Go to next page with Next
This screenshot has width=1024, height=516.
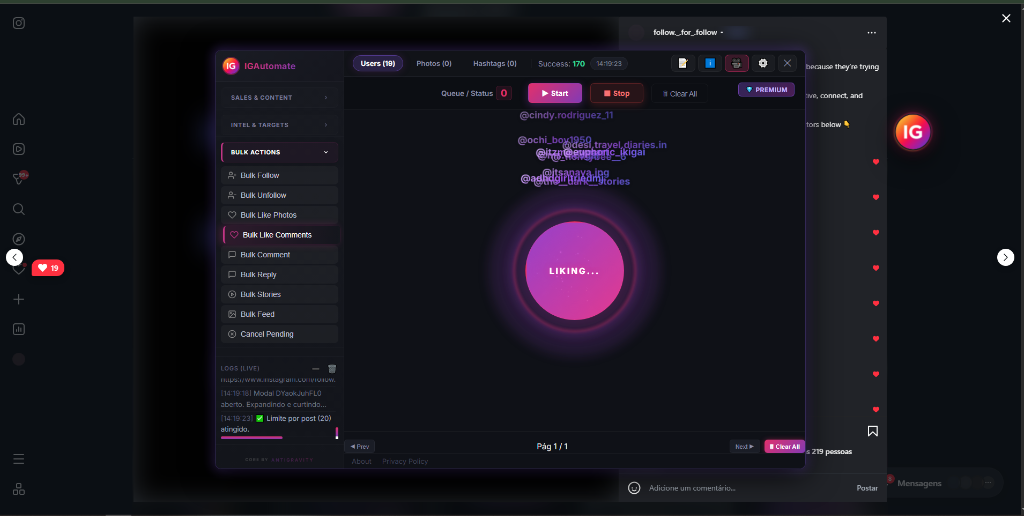coord(744,447)
